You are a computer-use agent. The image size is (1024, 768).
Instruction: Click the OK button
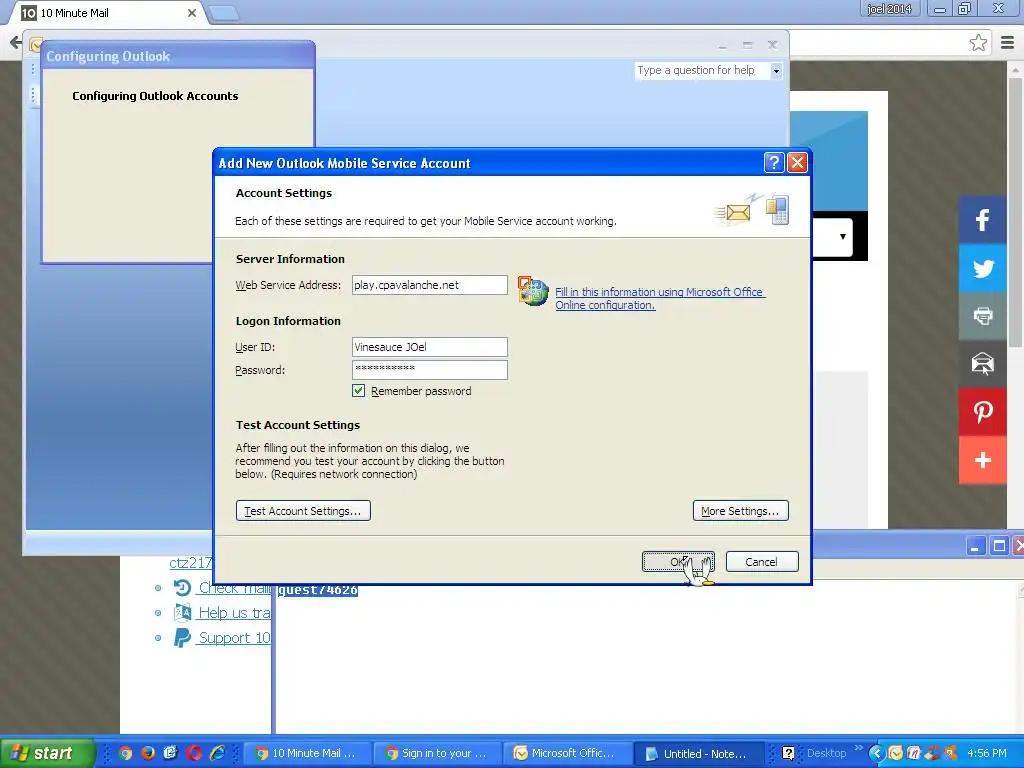tap(678, 562)
